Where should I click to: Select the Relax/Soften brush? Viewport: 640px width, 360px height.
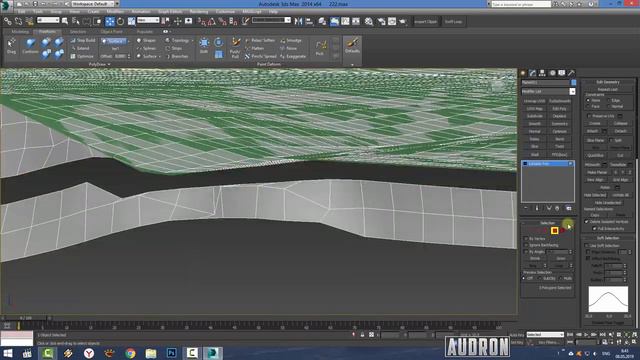pyautogui.click(x=260, y=40)
